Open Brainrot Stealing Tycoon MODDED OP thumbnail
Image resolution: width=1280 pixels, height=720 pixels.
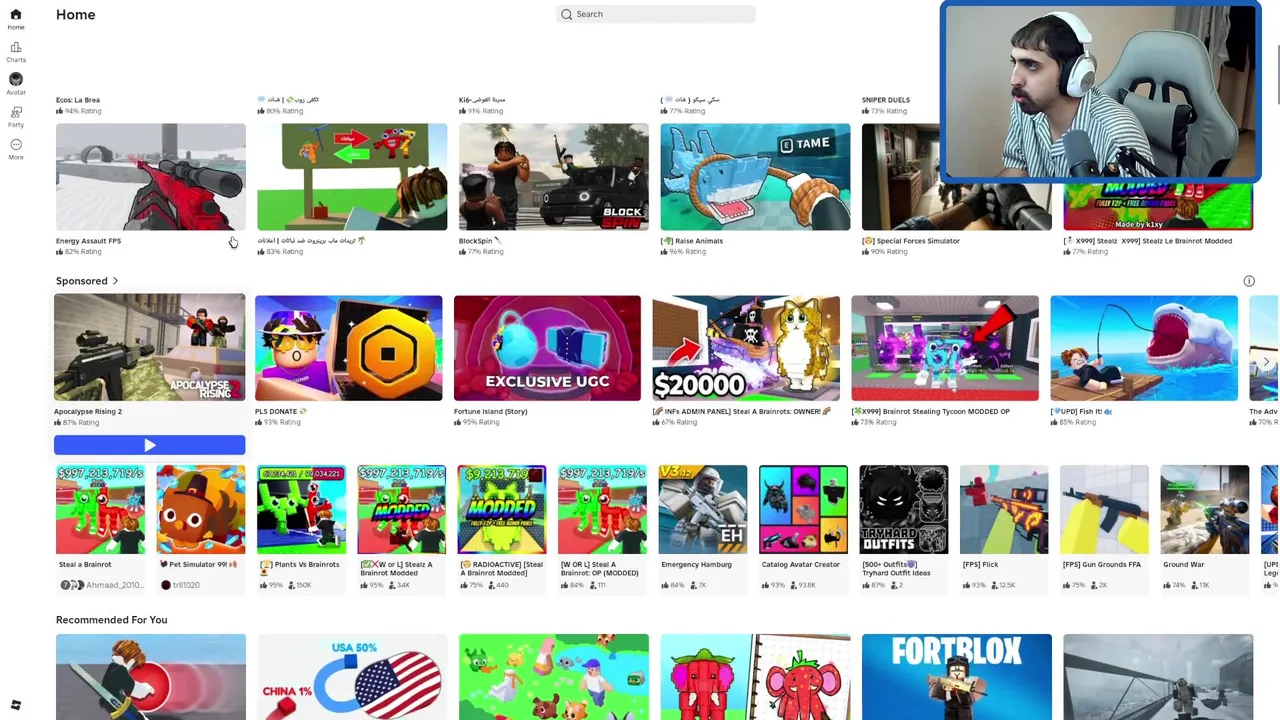[x=945, y=348]
